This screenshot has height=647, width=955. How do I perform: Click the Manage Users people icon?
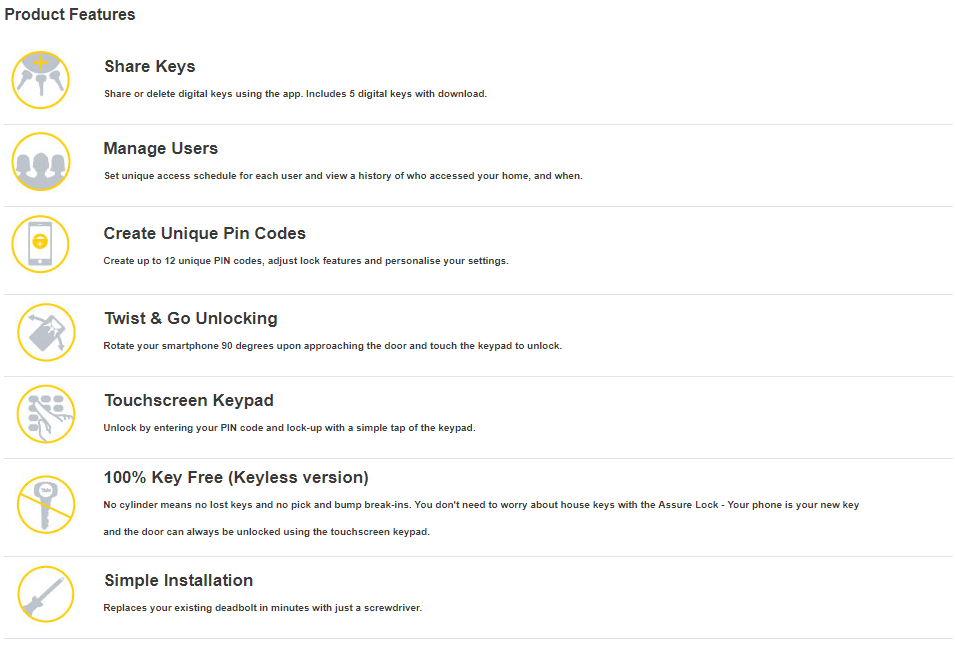[x=40, y=162]
